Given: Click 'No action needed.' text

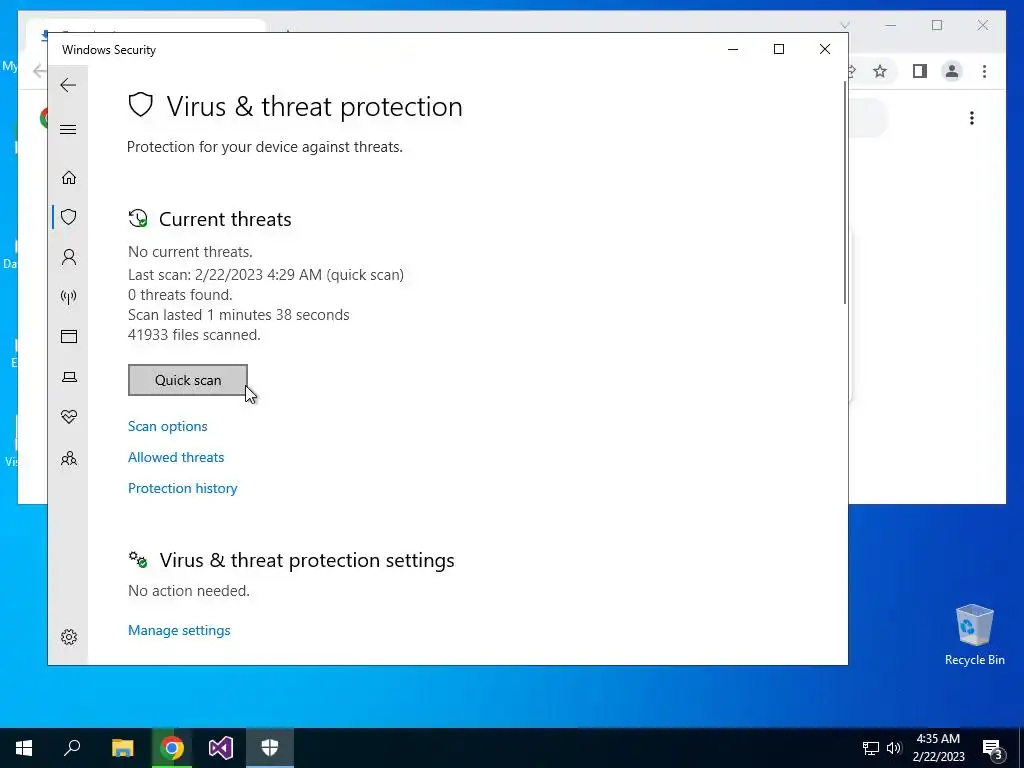Looking at the screenshot, I should tap(189, 591).
